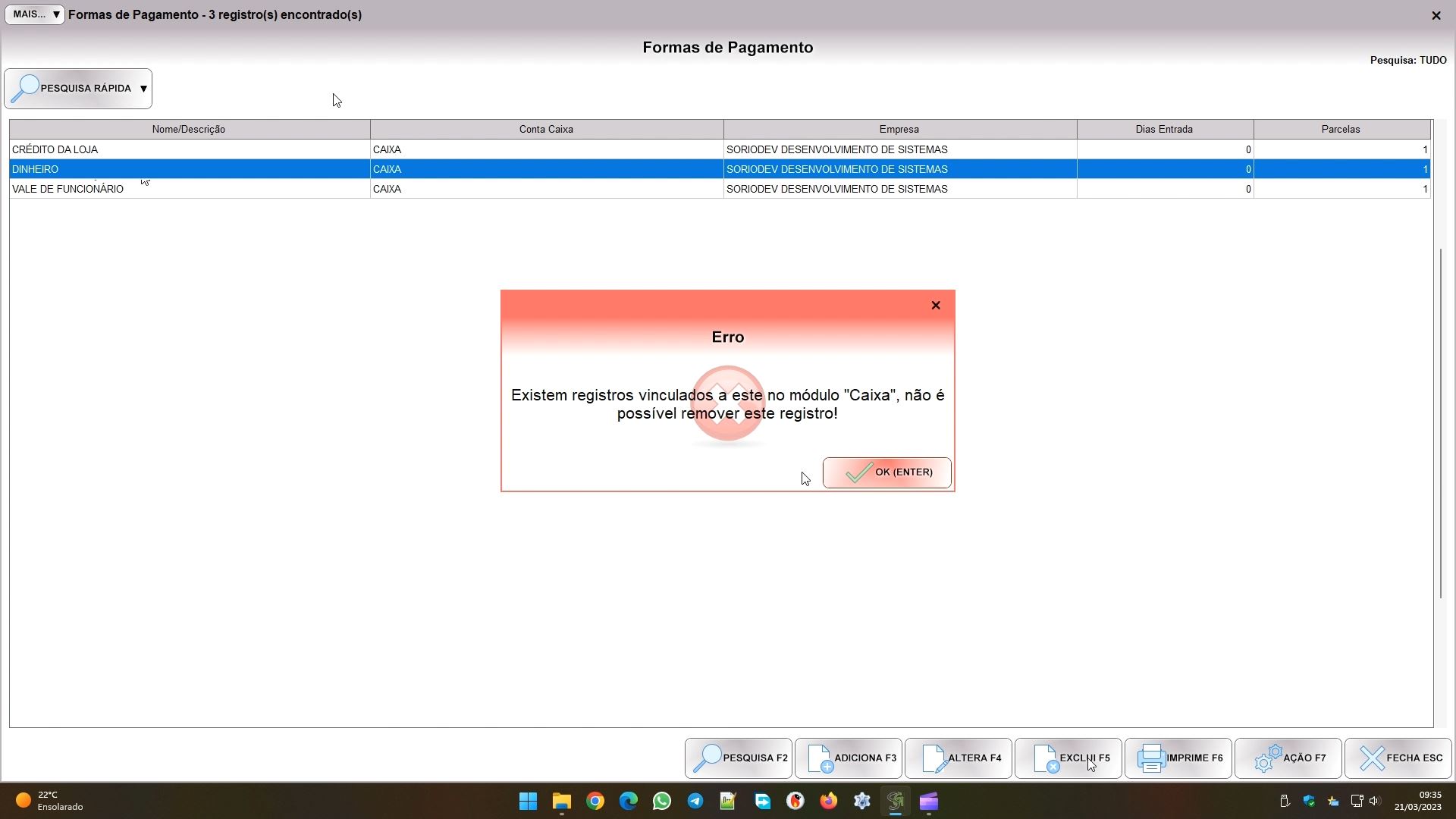Confirm the error with OK (ENTER)
Viewport: 1456px width, 819px height.
click(886, 472)
